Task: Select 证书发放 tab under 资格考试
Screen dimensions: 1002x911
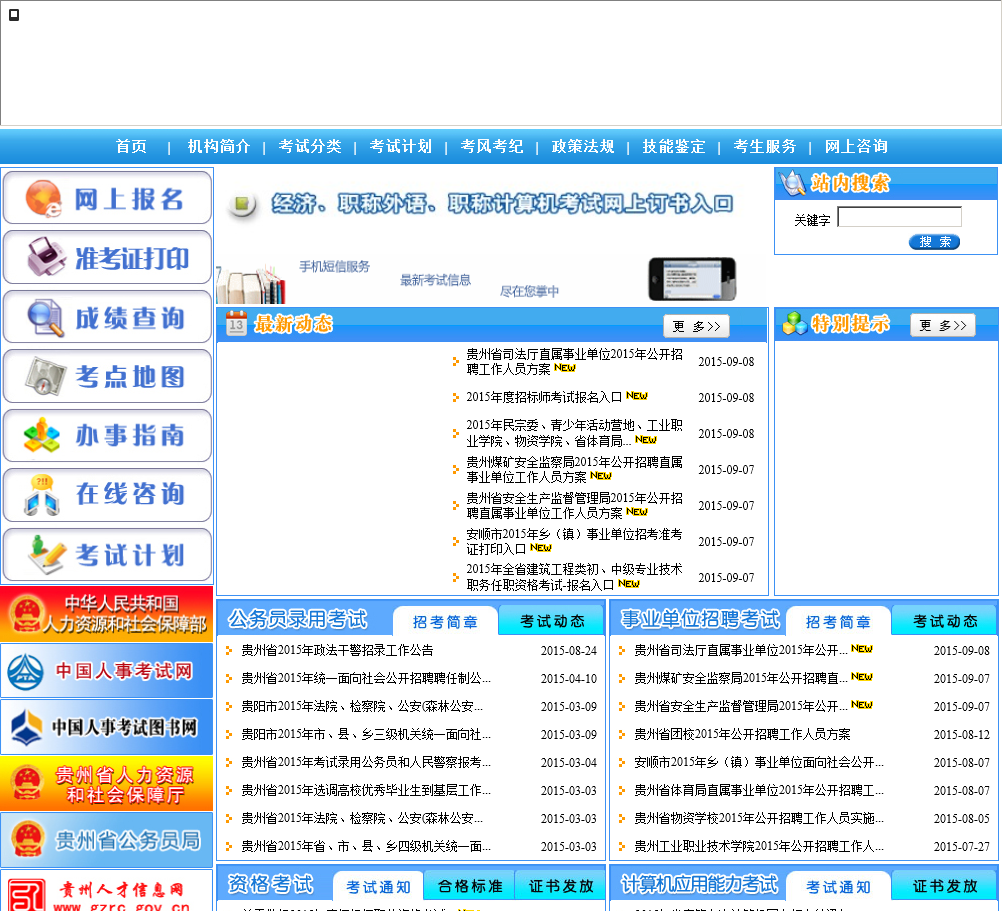Action: click(x=561, y=886)
